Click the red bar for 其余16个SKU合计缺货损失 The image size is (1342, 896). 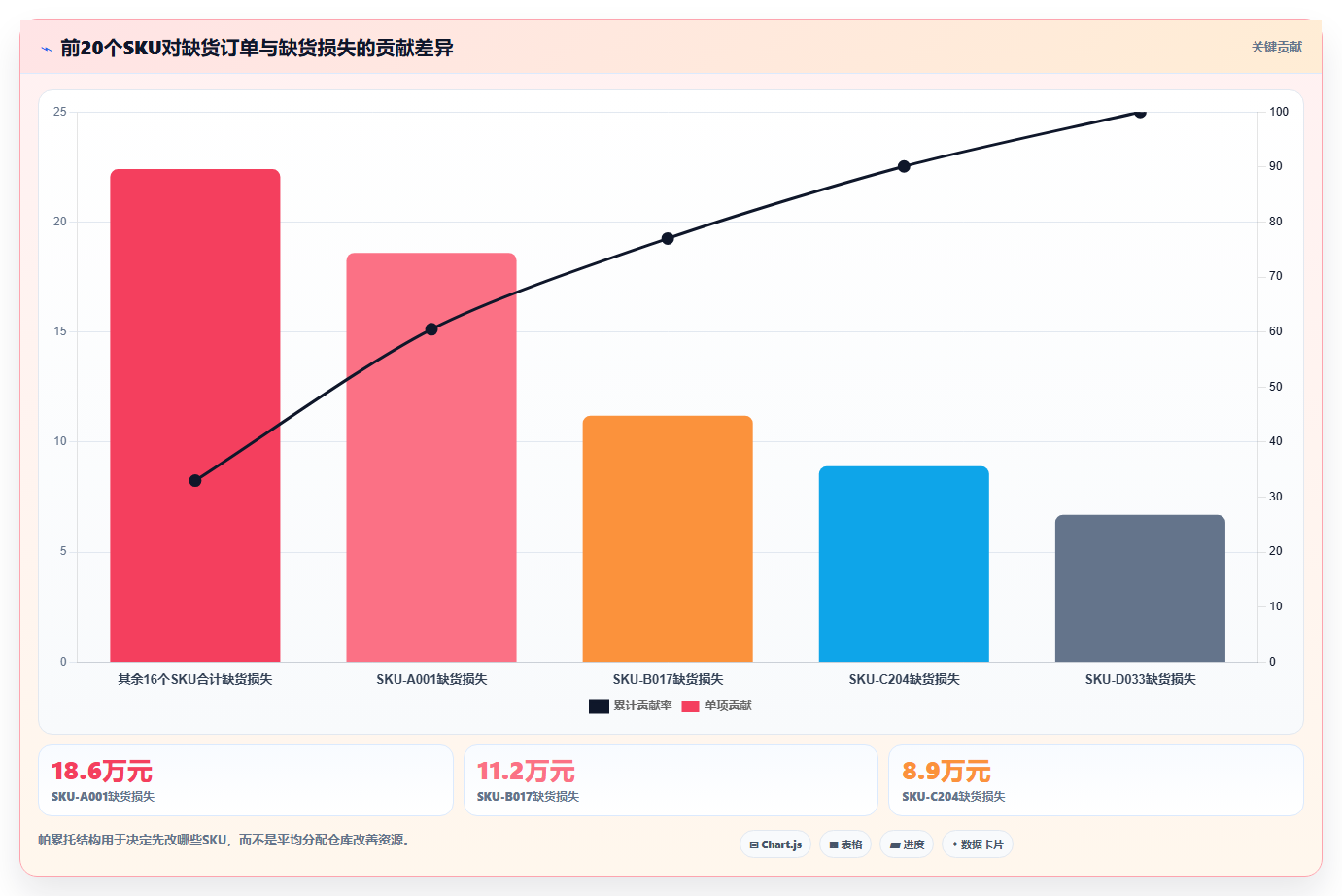(195, 416)
